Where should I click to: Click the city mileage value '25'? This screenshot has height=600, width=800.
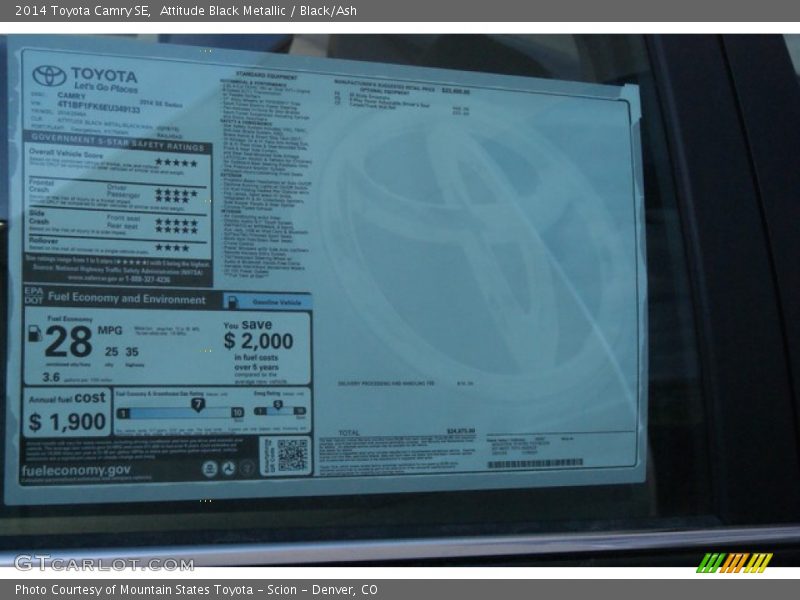(112, 352)
